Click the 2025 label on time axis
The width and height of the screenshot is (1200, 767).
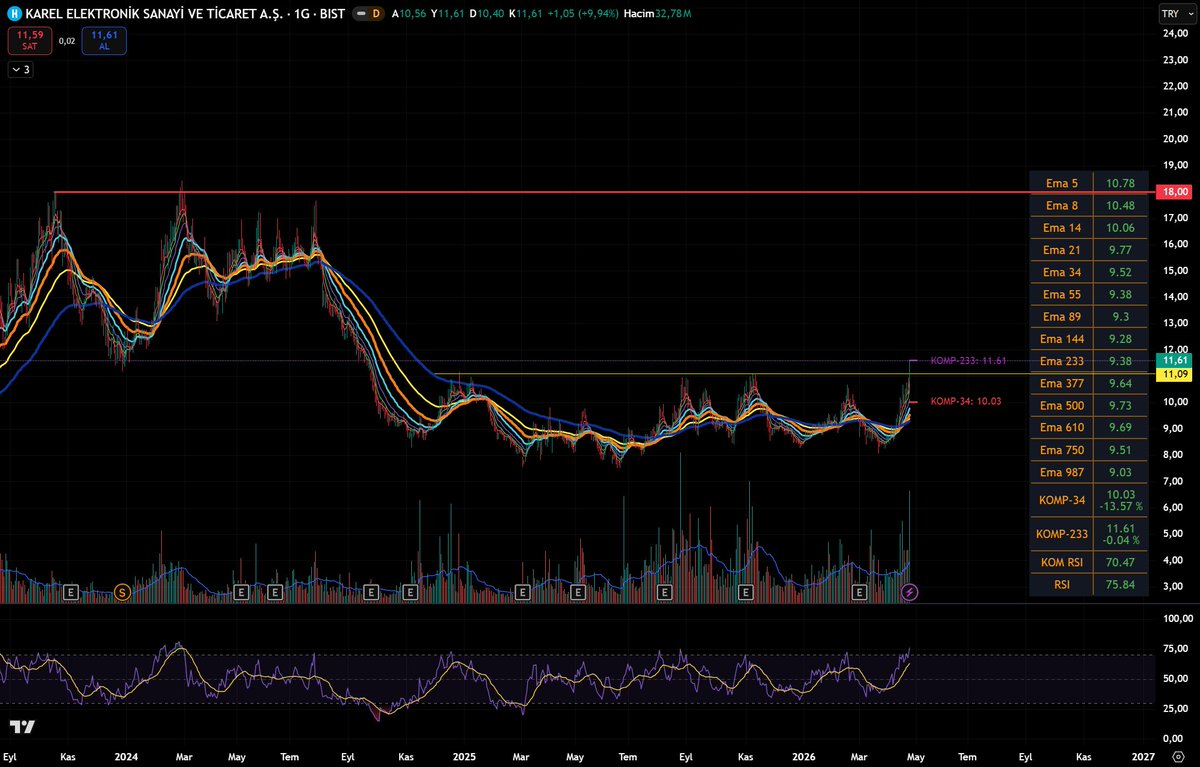tap(463, 758)
